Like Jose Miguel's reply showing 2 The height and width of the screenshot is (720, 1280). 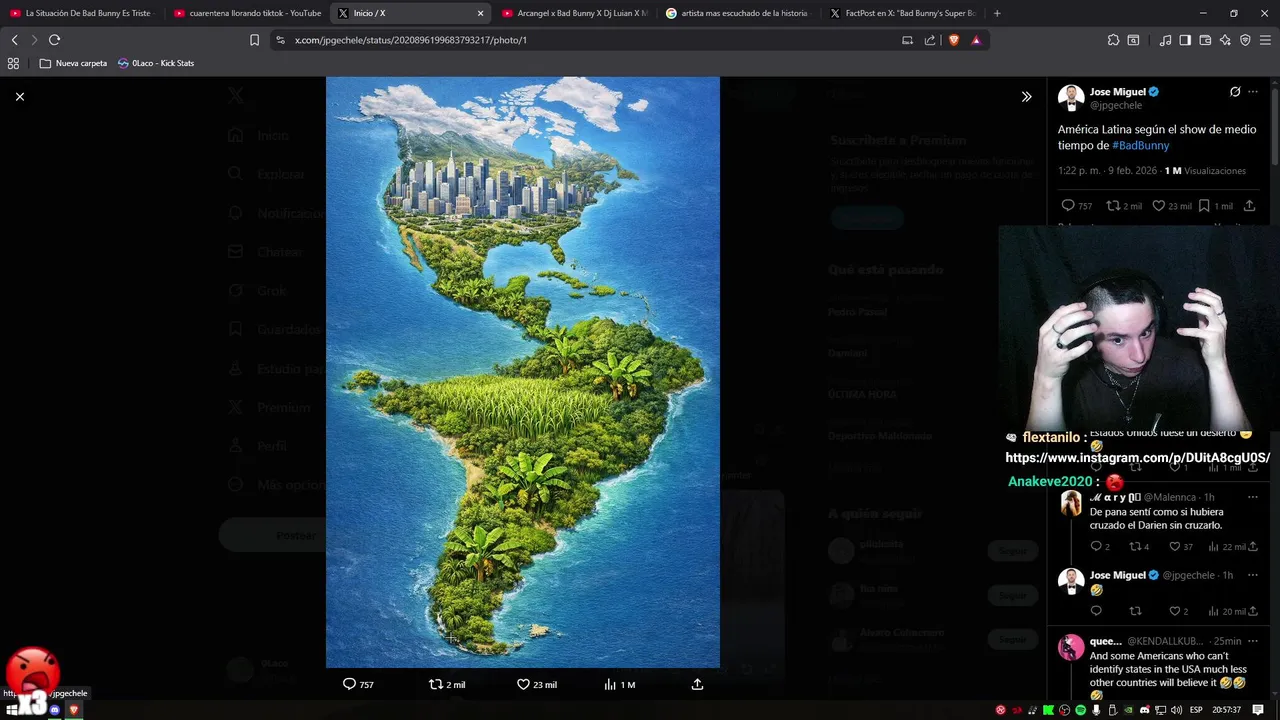(x=1176, y=611)
